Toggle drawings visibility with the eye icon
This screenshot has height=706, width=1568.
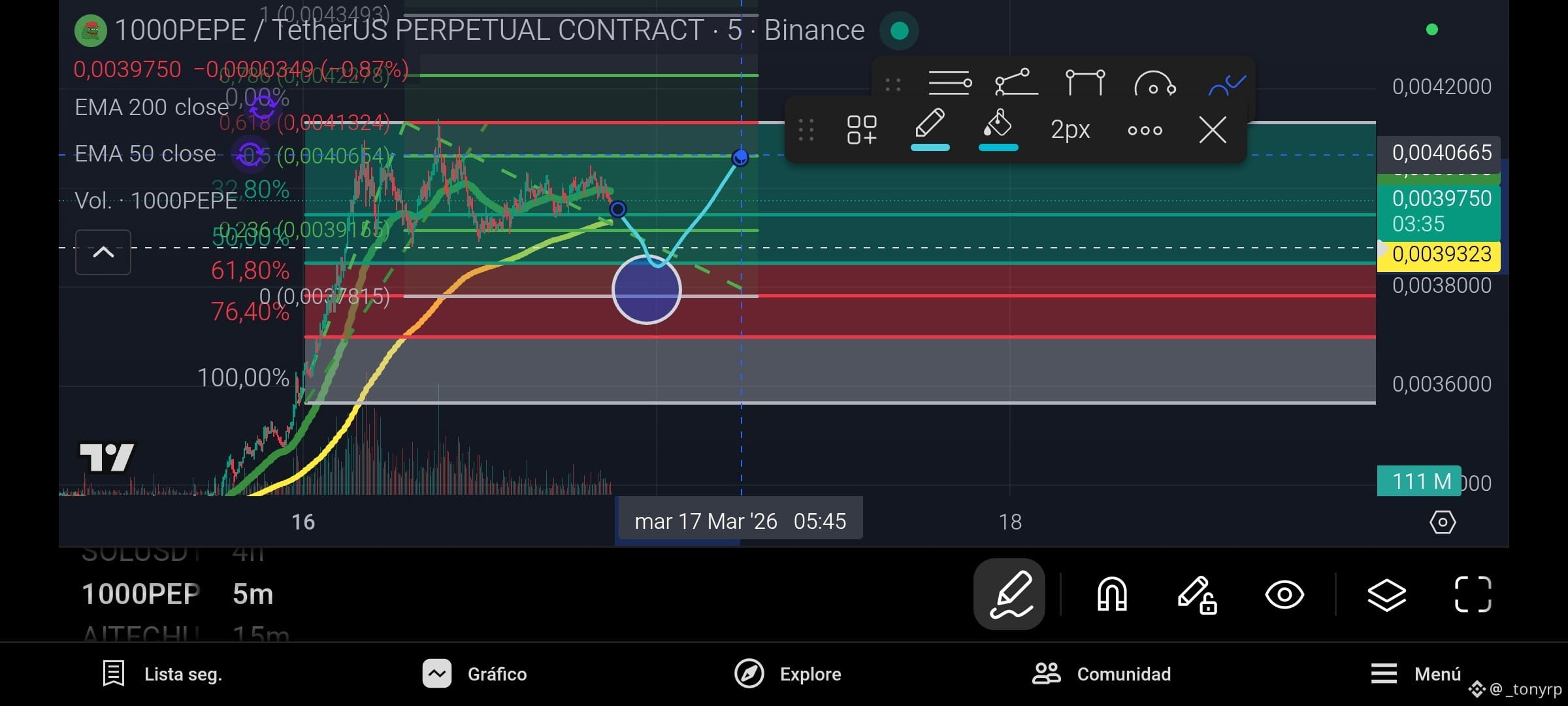[1284, 595]
